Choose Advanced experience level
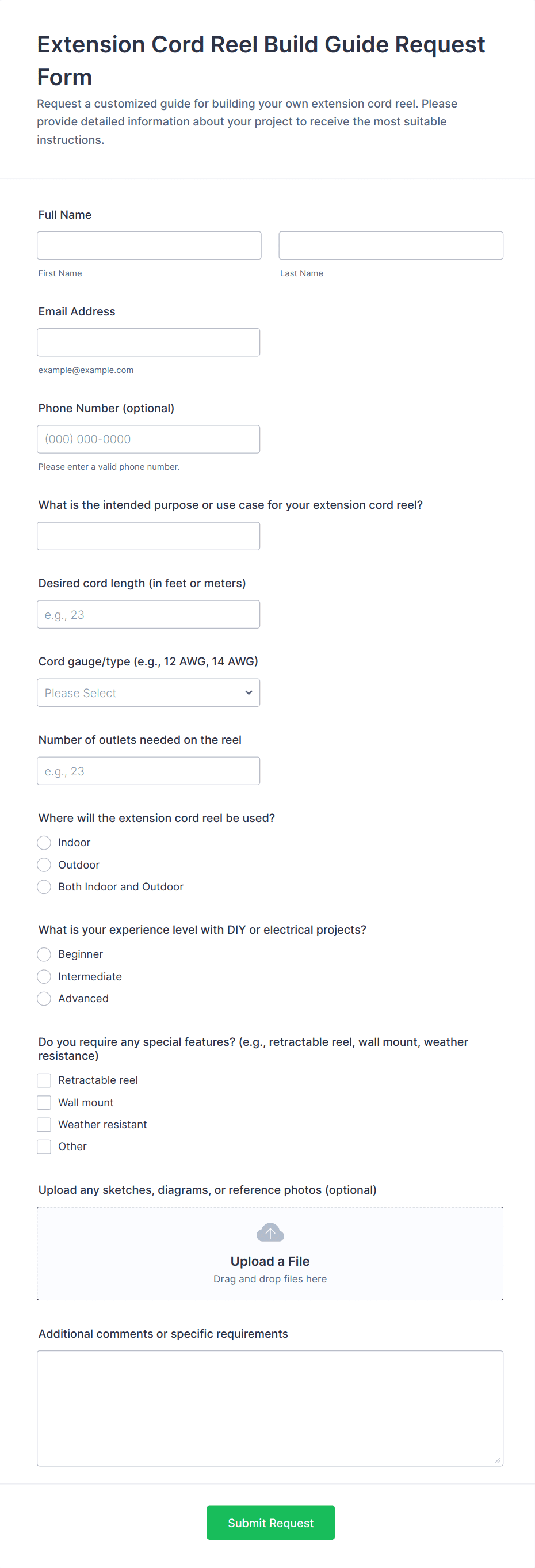Viewport: 535px width, 1568px height. click(x=44, y=999)
